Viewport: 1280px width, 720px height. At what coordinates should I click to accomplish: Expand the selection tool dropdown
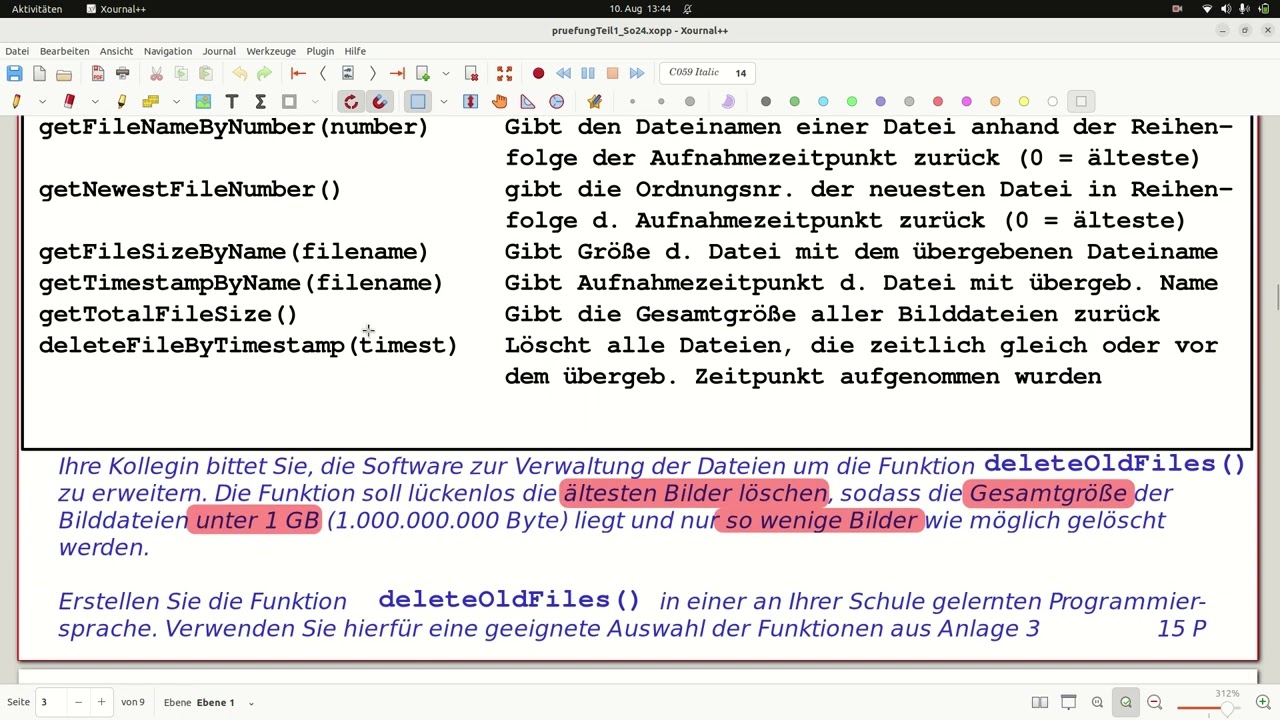click(443, 101)
